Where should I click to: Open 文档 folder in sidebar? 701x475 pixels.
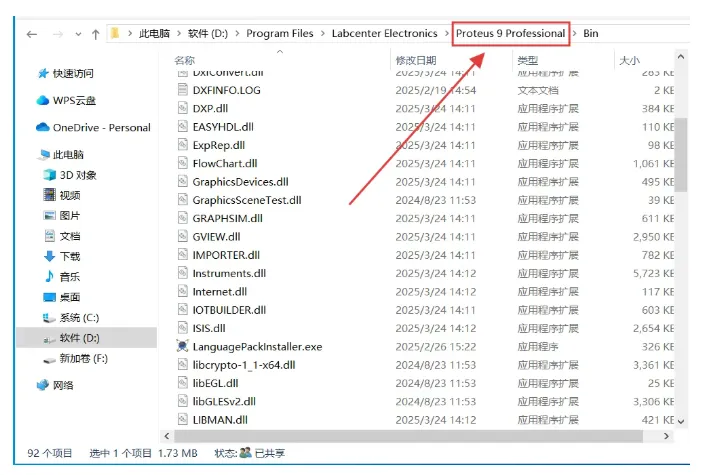tap(70, 236)
